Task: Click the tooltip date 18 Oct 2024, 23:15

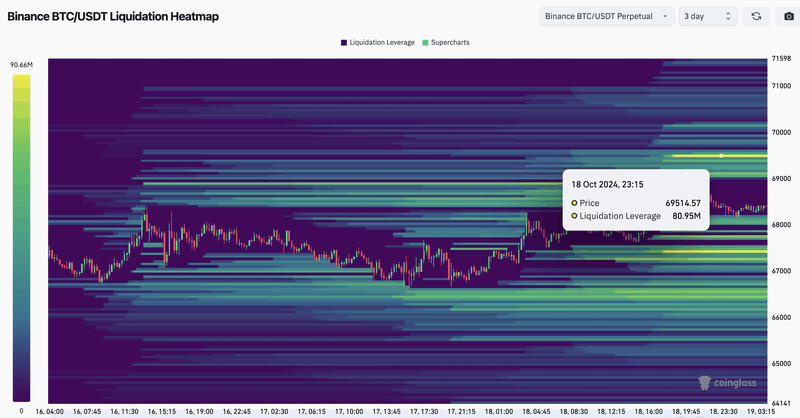Action: [x=607, y=184]
